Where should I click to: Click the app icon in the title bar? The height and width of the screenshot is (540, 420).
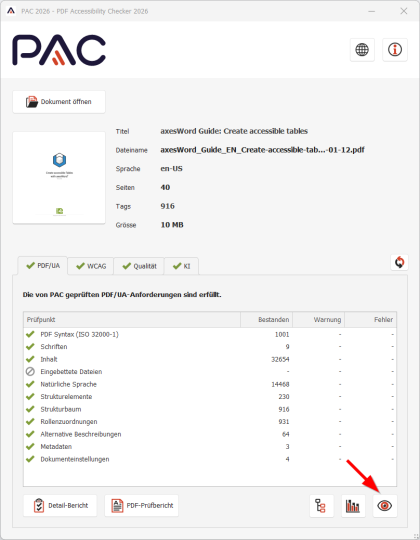11,11
